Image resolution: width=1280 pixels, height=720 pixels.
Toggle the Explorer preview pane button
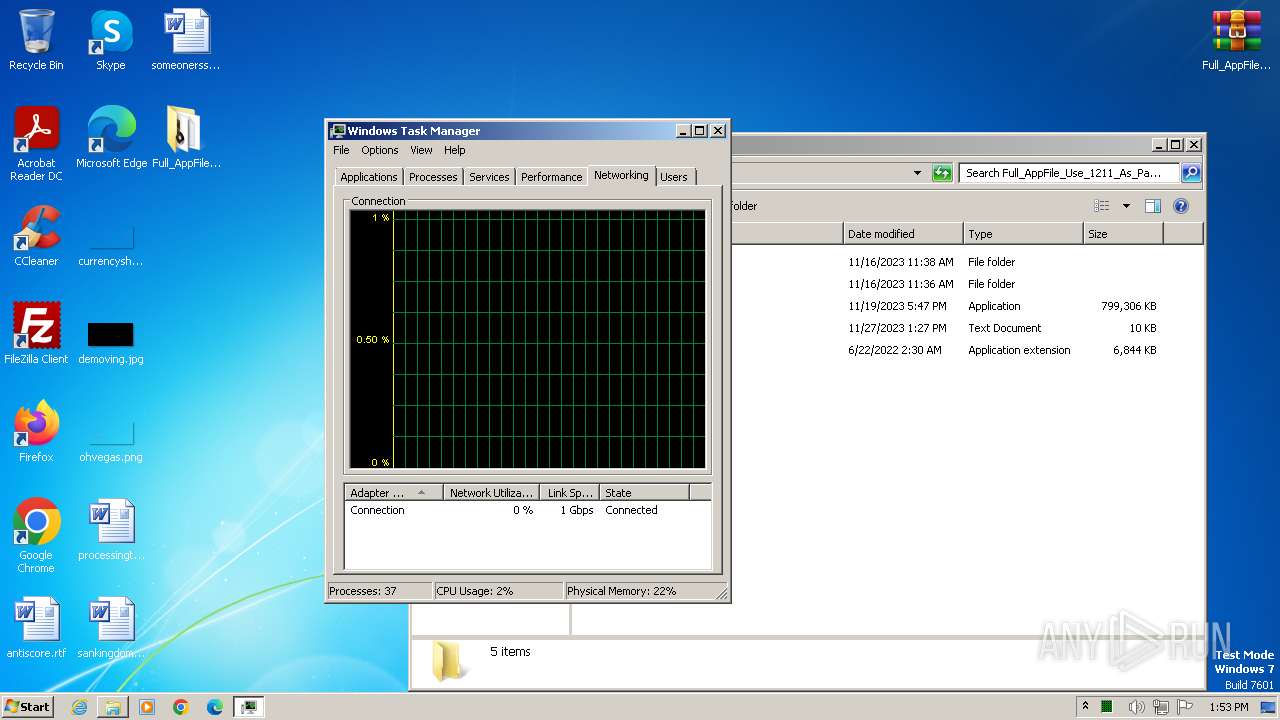pyautogui.click(x=1152, y=206)
